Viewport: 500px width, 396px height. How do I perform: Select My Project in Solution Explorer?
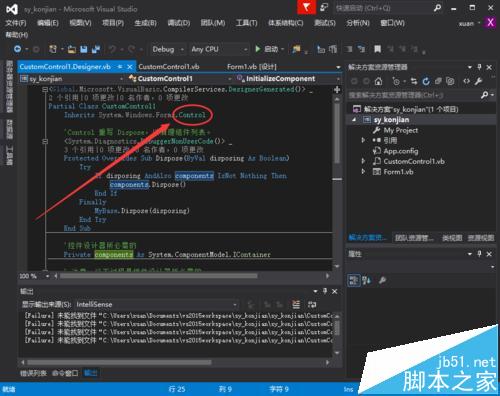pyautogui.click(x=400, y=130)
